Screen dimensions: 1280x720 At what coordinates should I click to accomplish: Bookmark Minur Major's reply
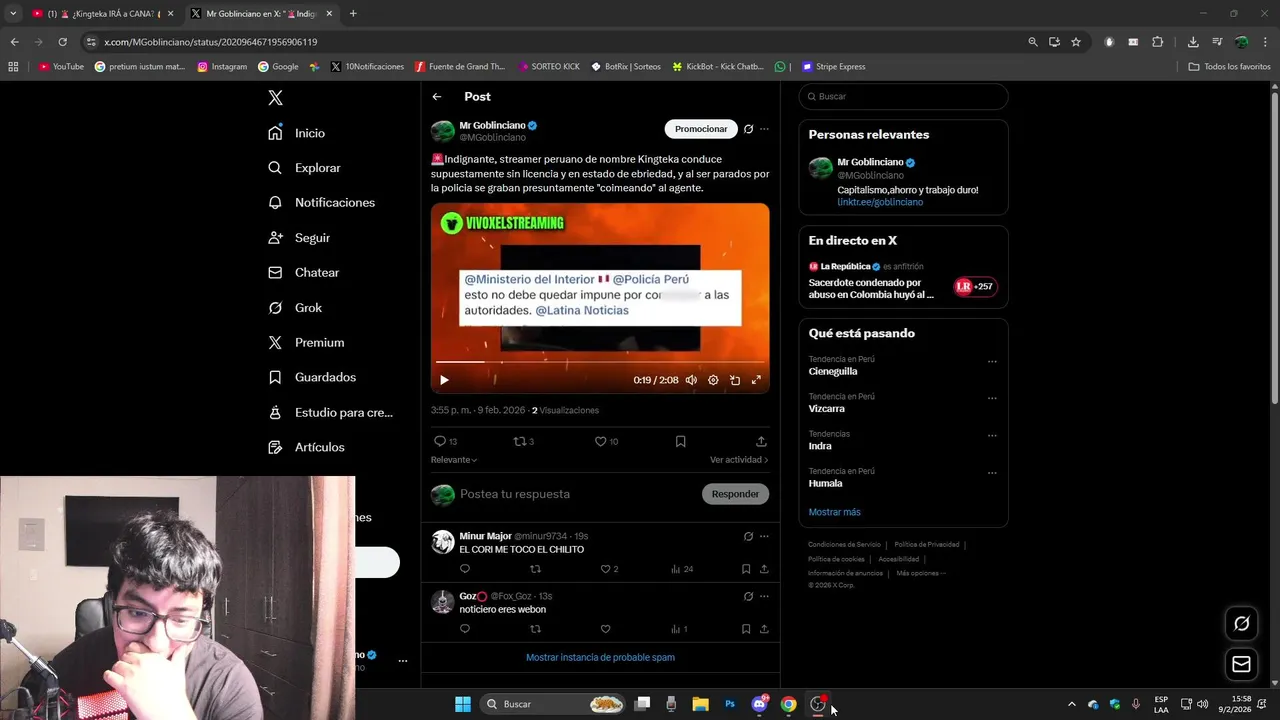pyautogui.click(x=746, y=569)
